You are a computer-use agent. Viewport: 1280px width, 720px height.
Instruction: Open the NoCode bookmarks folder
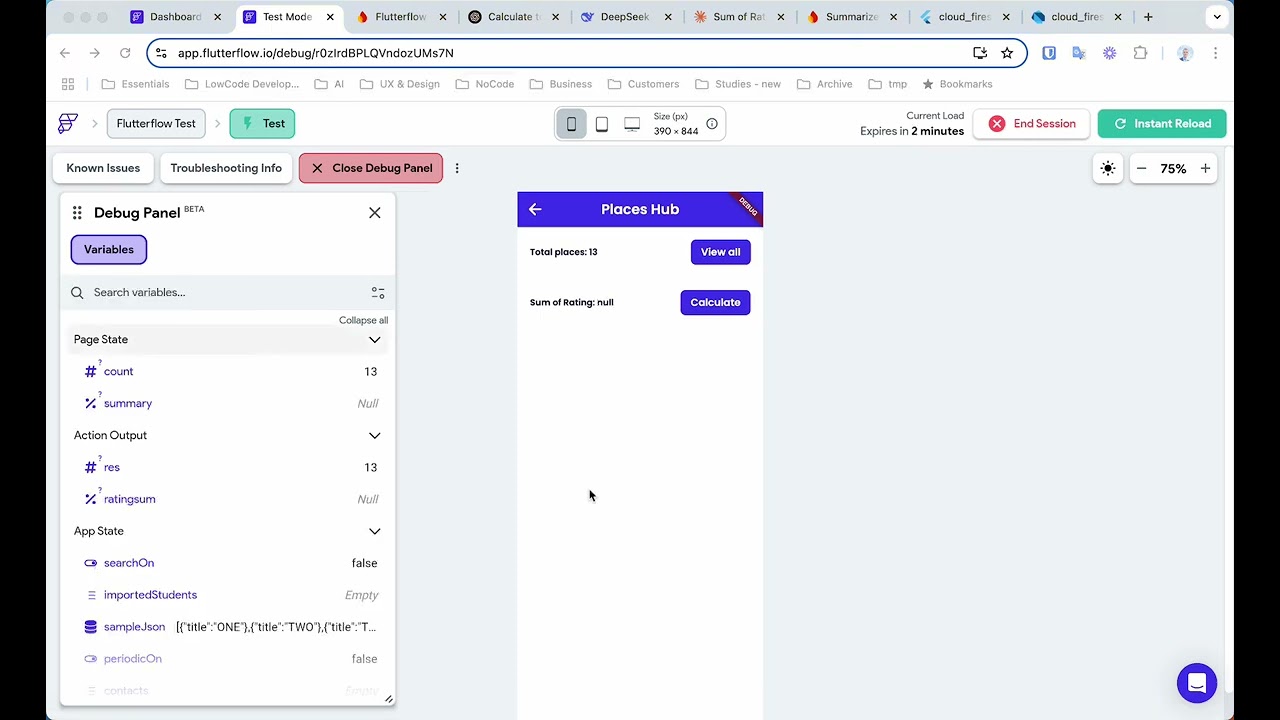485,84
